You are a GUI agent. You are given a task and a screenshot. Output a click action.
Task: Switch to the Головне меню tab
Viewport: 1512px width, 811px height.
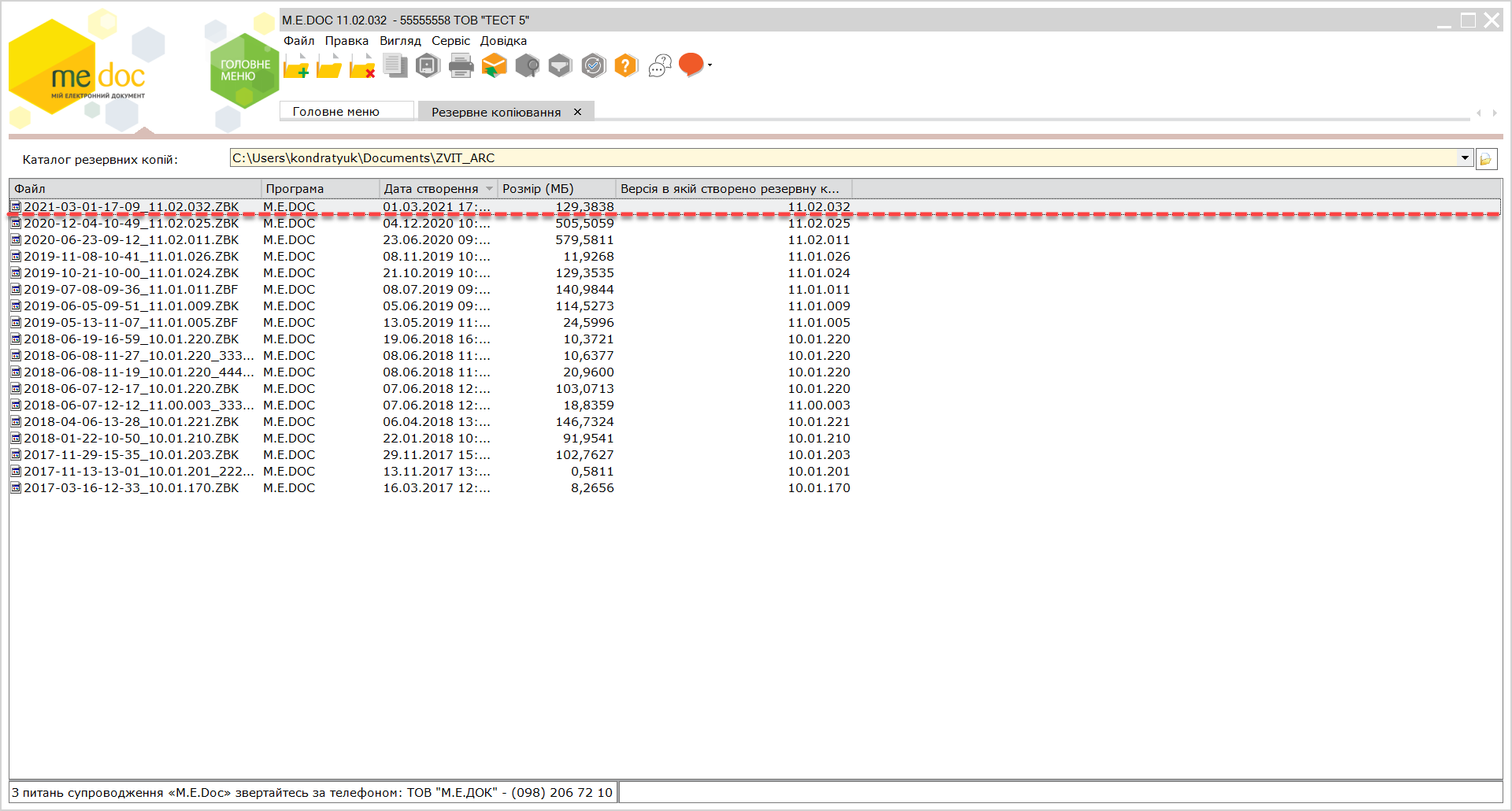click(x=347, y=111)
